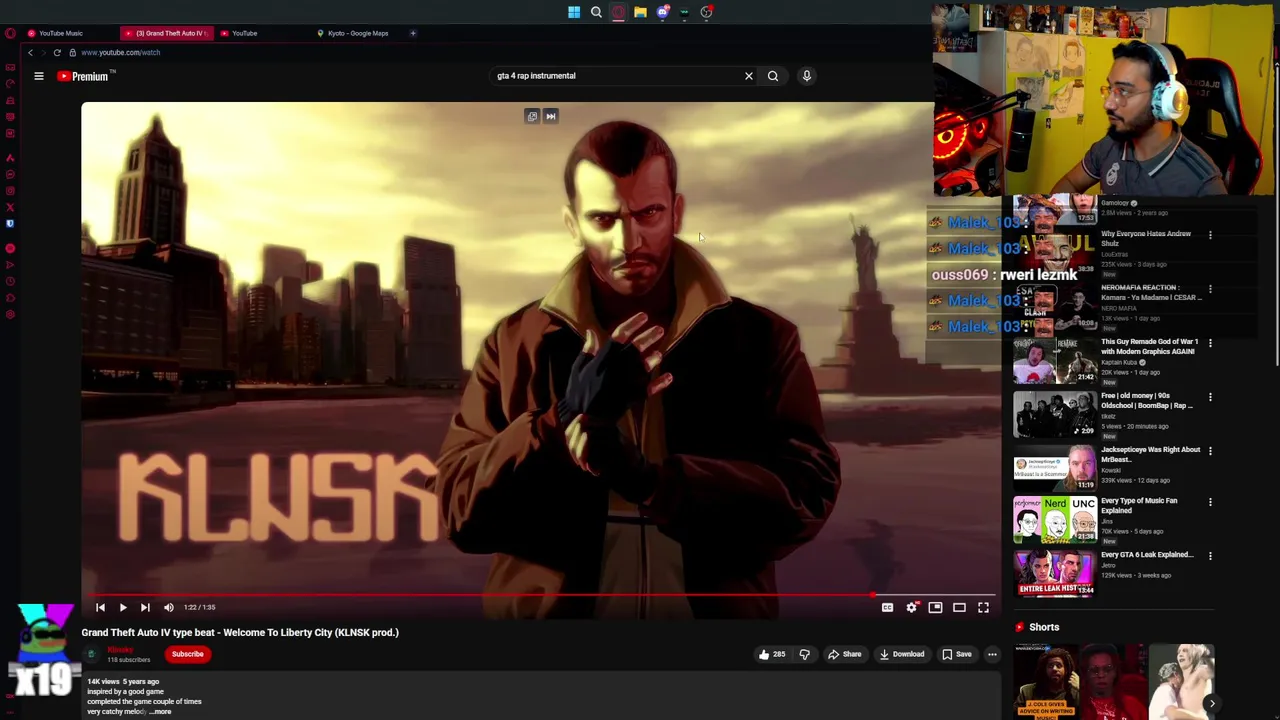Seek on the red video progress bar

pos(538,595)
